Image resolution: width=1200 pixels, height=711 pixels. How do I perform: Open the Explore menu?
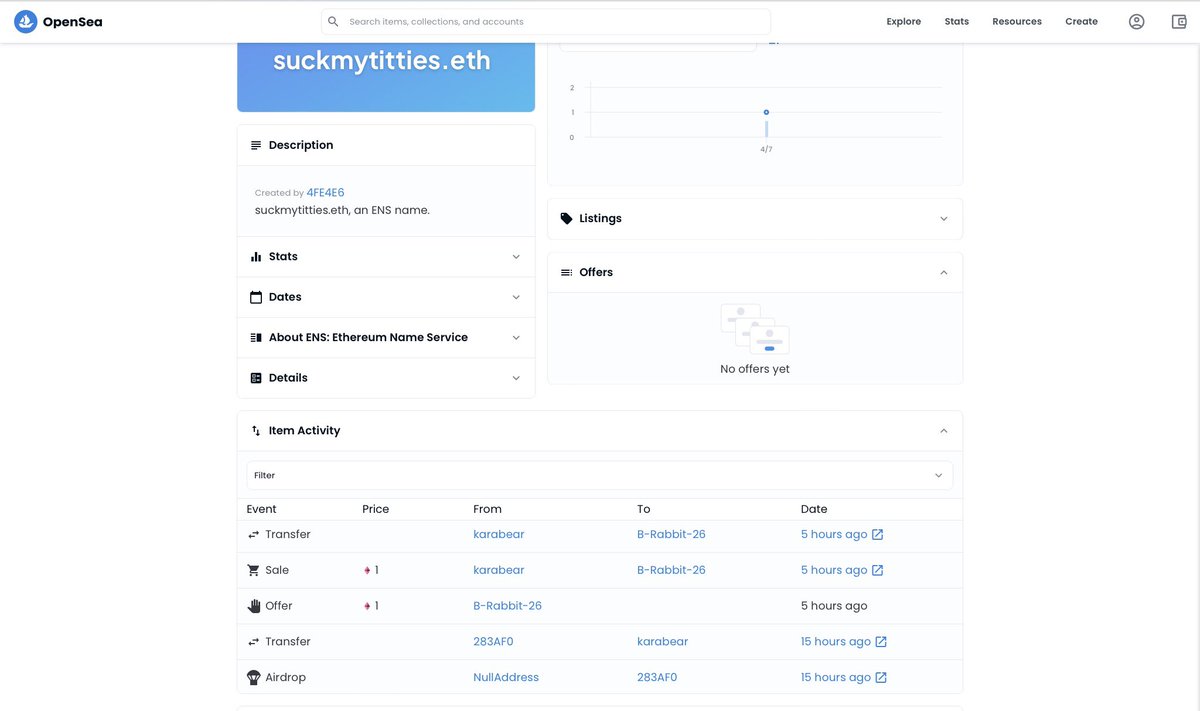pyautogui.click(x=903, y=21)
